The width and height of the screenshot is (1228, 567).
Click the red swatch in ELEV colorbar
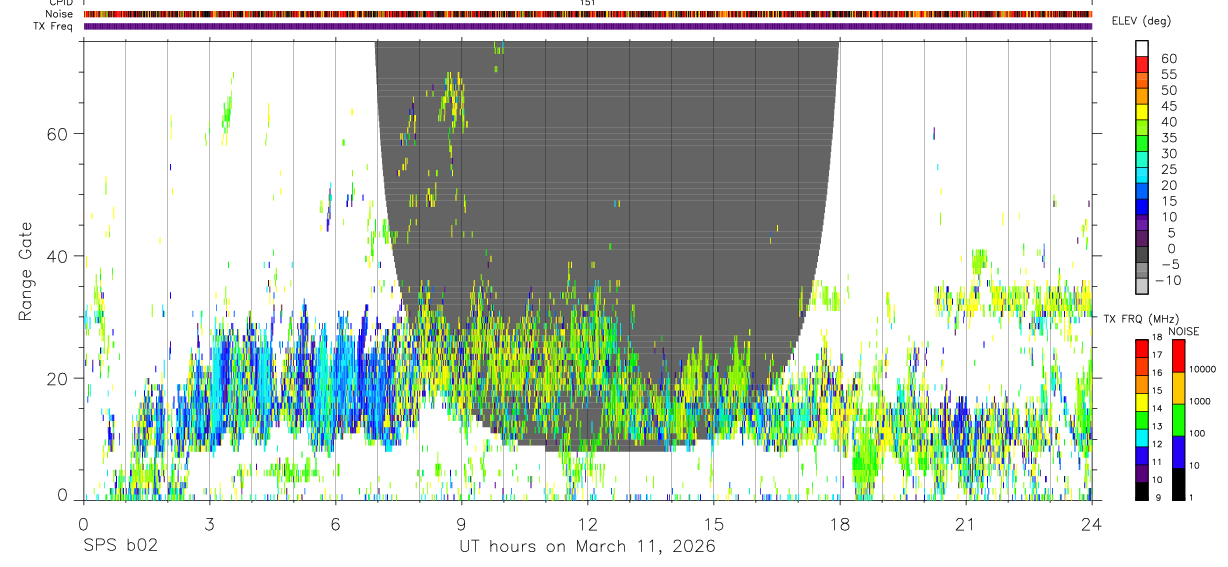(1142, 64)
